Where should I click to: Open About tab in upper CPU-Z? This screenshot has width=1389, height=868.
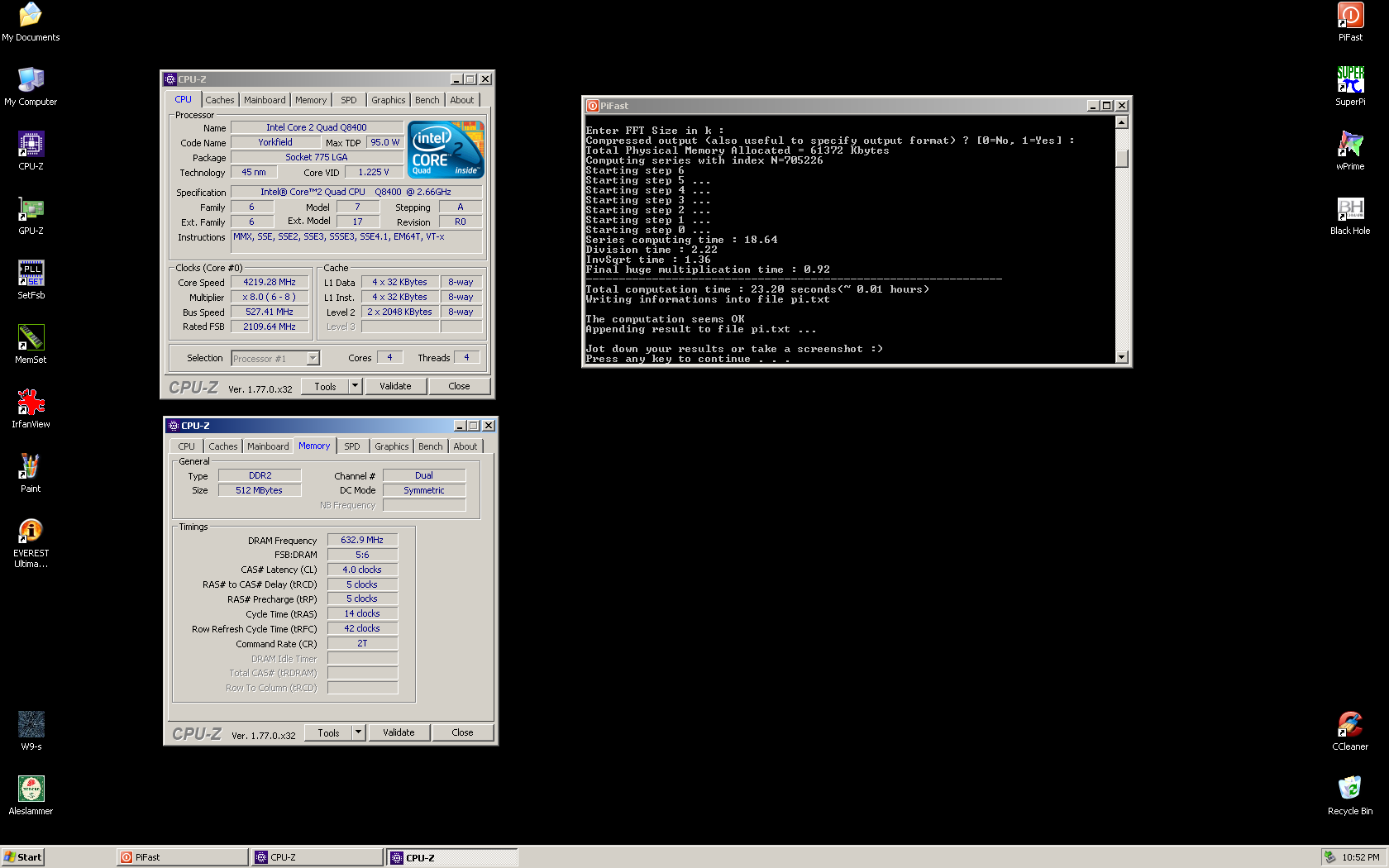[462, 100]
